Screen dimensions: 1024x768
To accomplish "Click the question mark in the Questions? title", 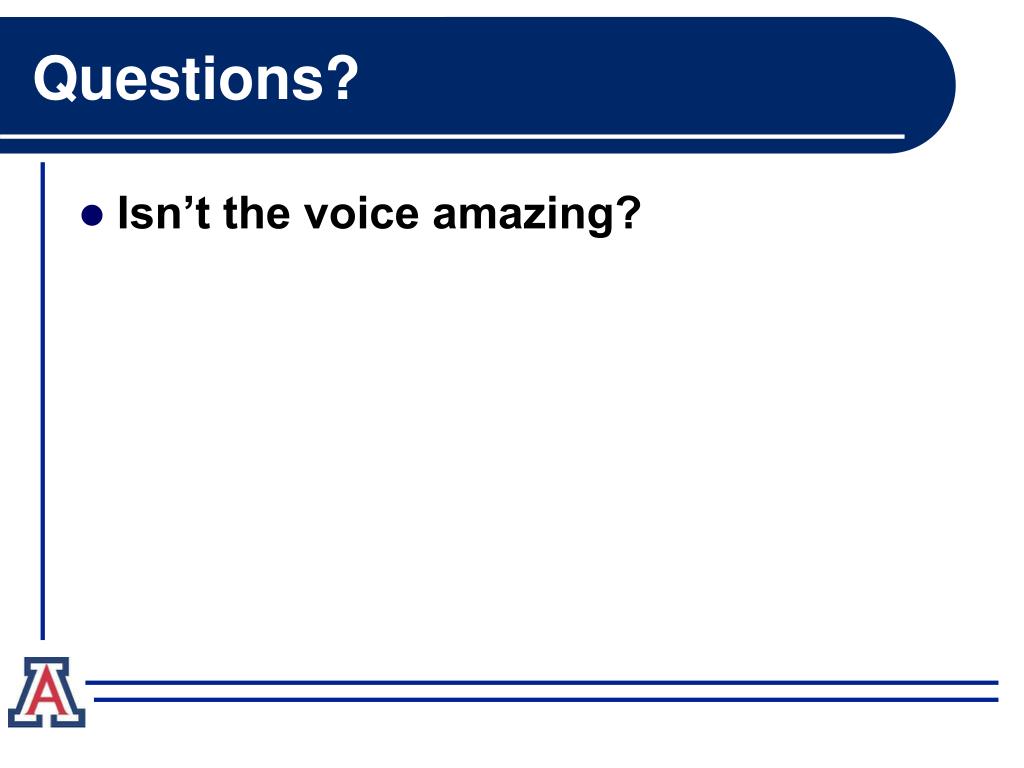I will 342,78.
